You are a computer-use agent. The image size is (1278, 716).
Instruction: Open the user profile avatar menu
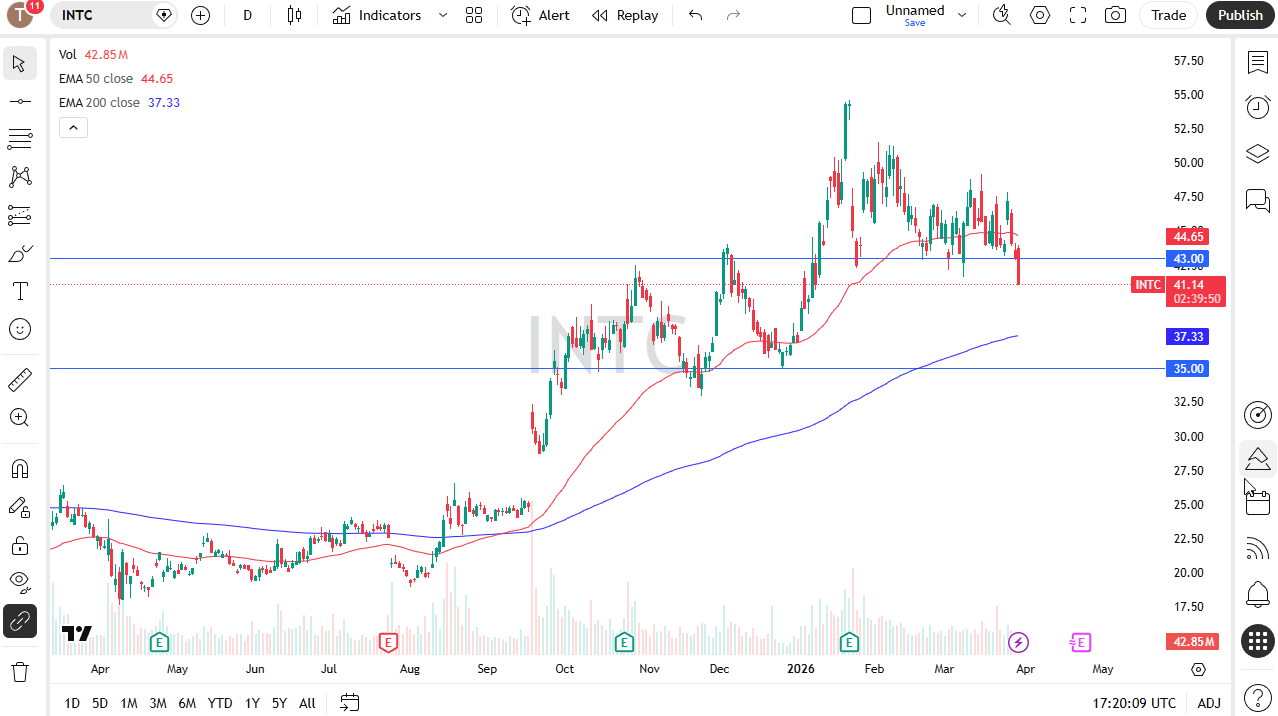pos(22,15)
